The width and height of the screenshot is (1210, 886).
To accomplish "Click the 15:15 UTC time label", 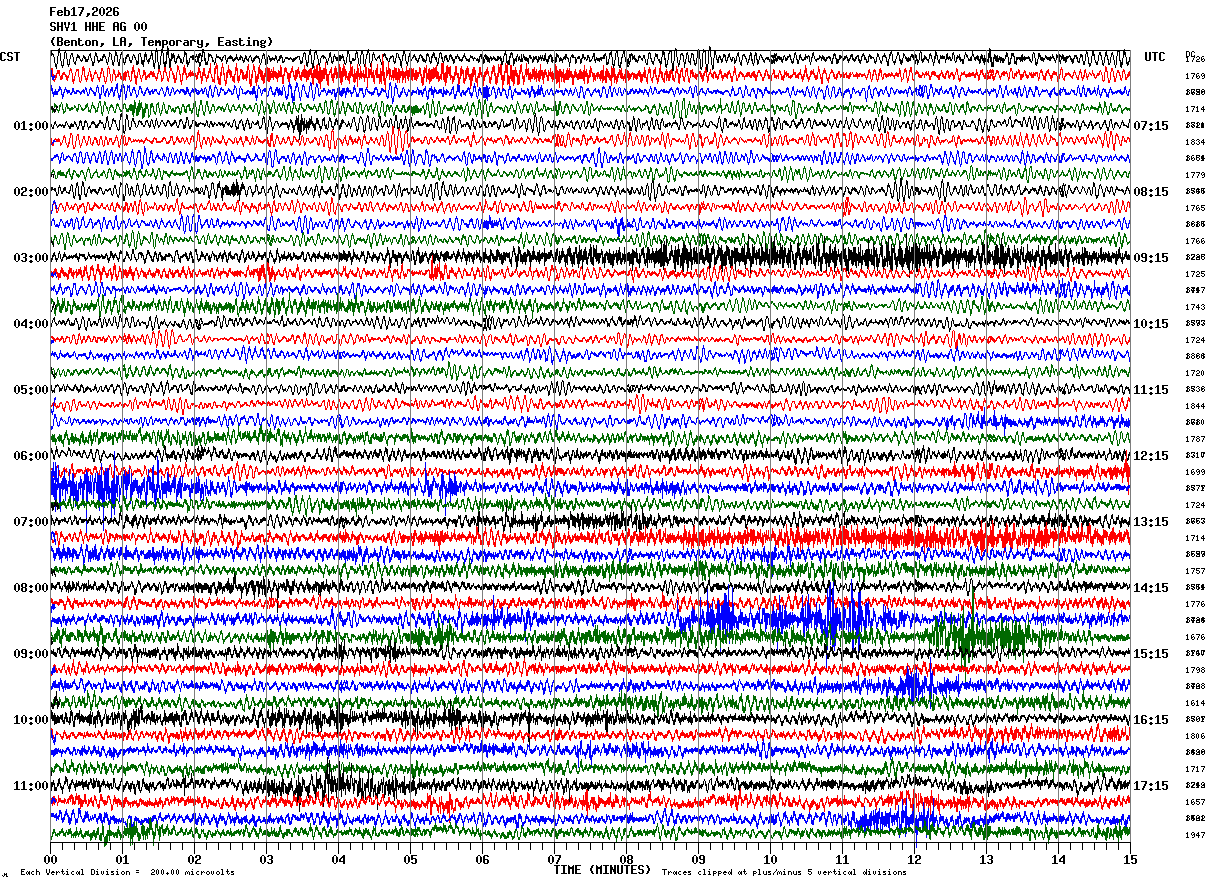I will click(x=1152, y=654).
